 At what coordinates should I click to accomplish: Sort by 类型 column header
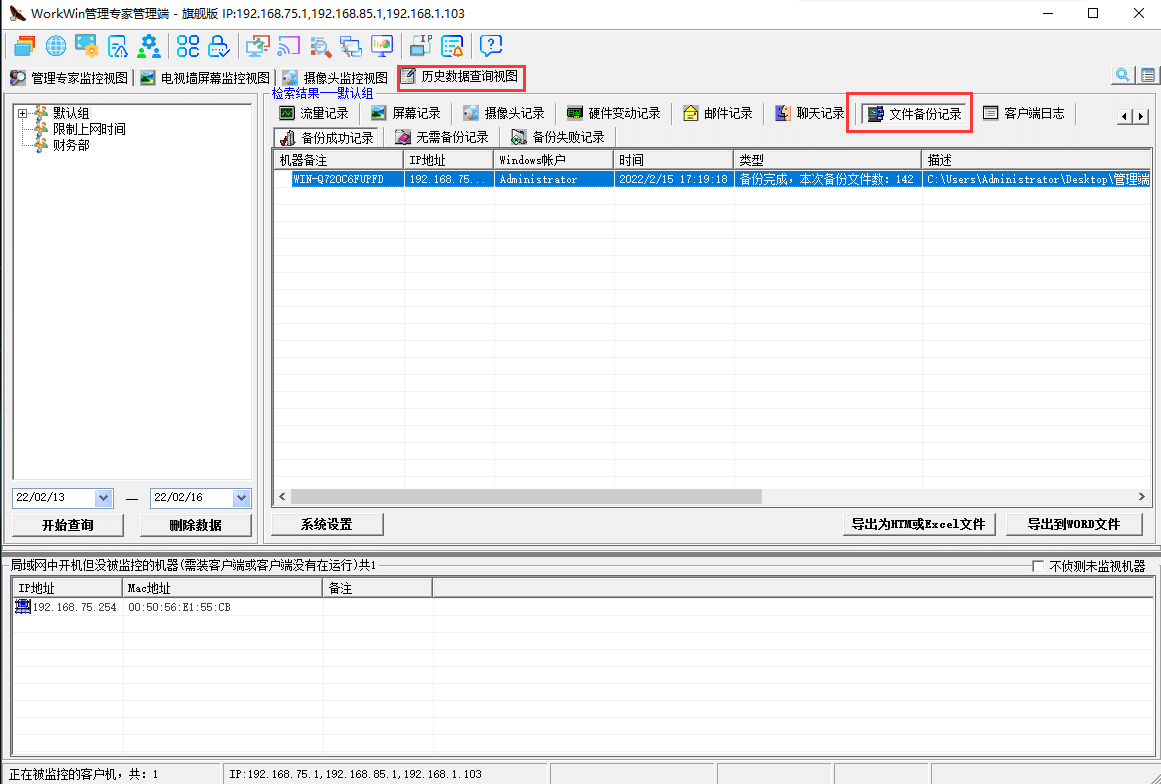click(827, 160)
